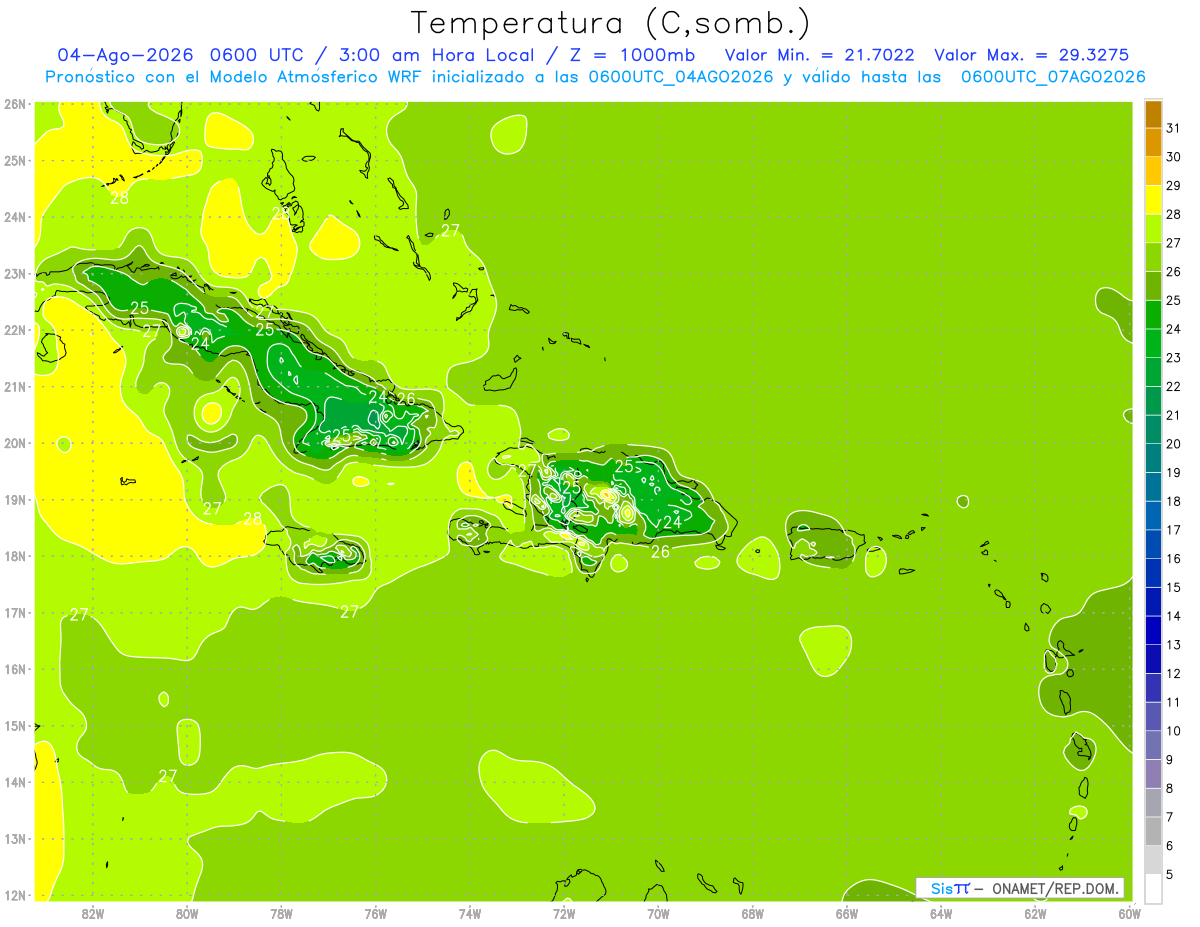
Task: Select the dark blue legend swatch between 13 and 14
Action: pyautogui.click(x=1153, y=630)
